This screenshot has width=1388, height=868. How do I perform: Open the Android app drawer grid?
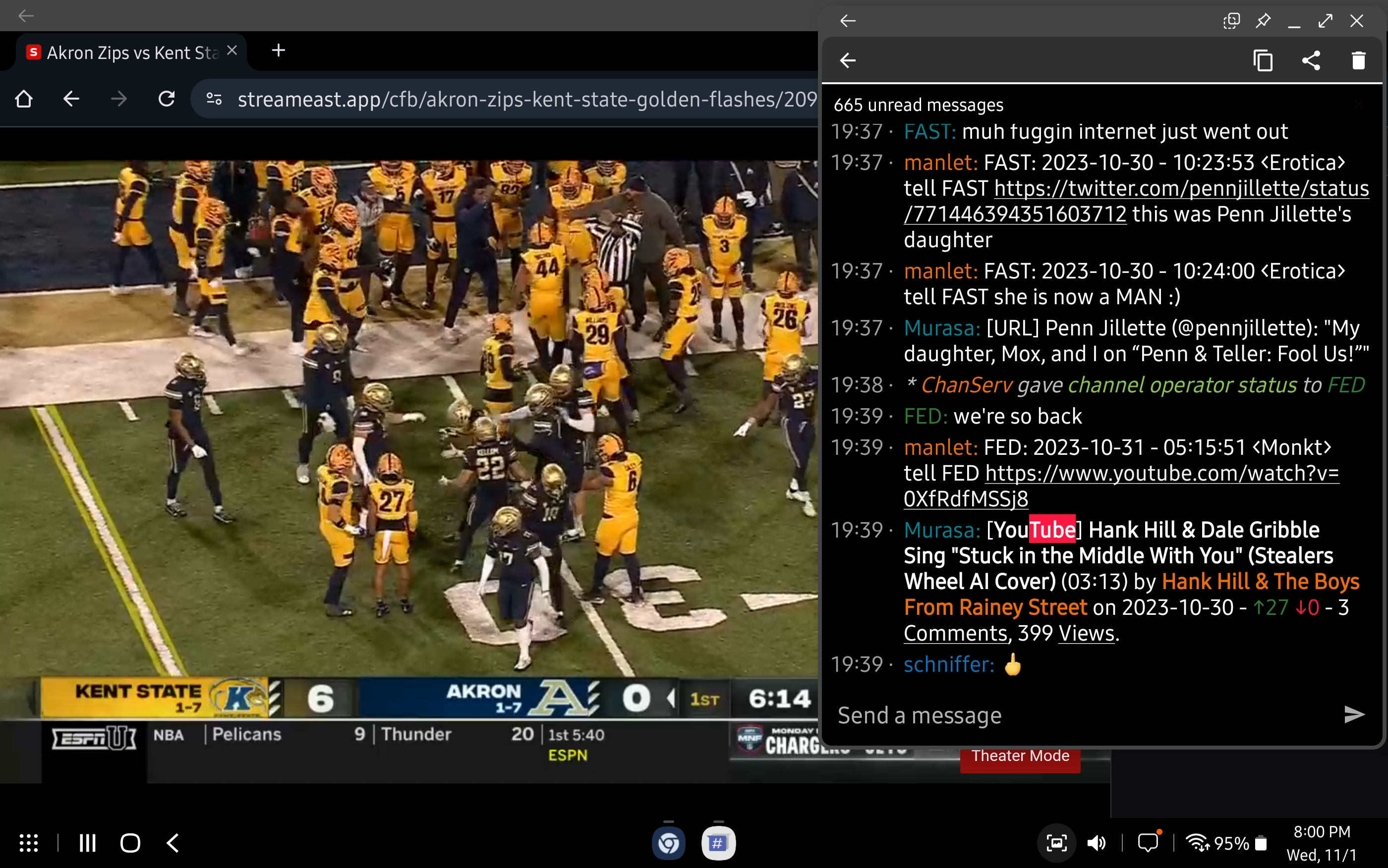(29, 843)
